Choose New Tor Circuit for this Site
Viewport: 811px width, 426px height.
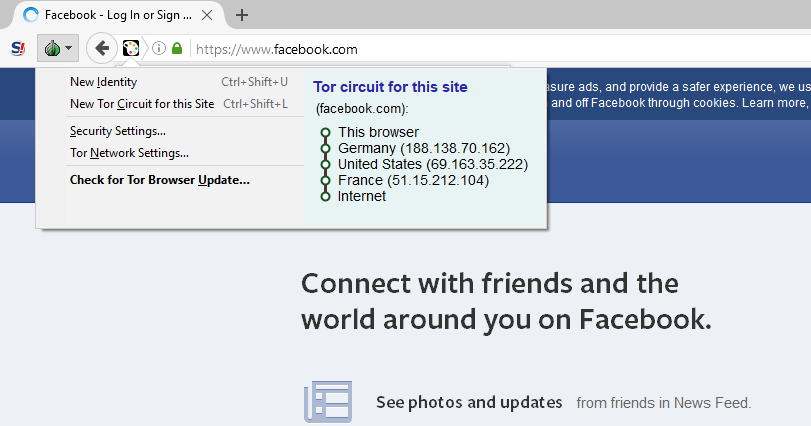click(x=142, y=104)
